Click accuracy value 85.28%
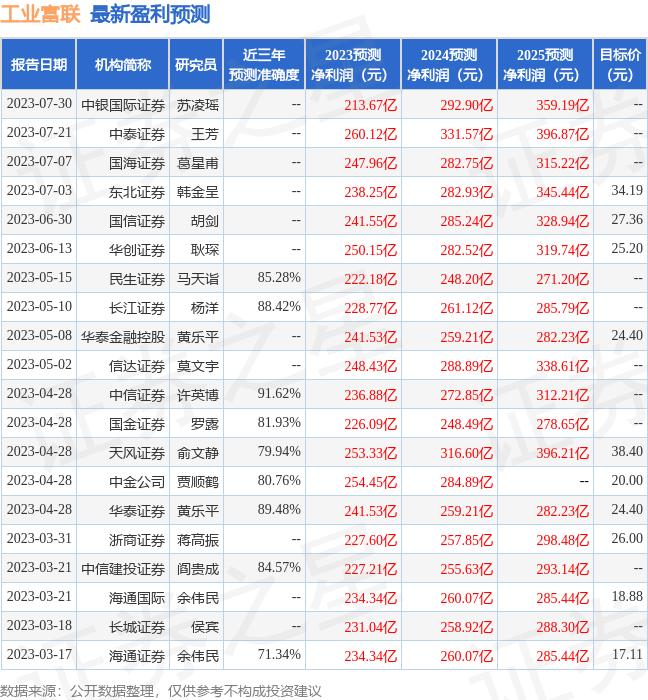Screen dimensions: 648x700 click(279, 278)
